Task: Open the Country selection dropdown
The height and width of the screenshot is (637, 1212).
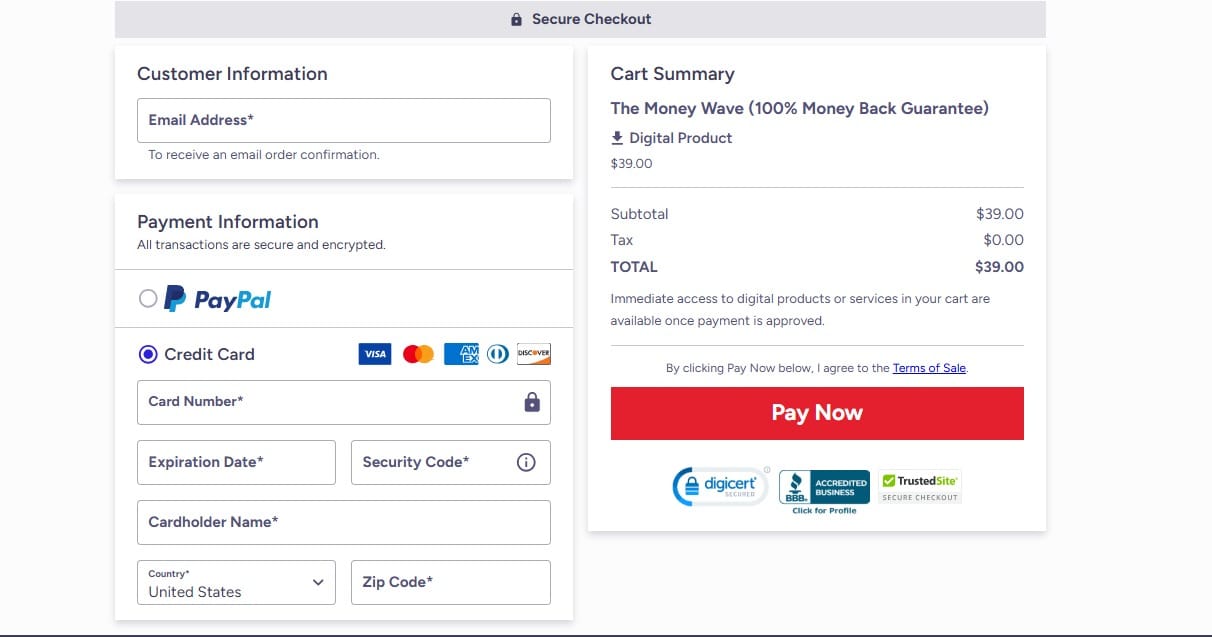Action: [236, 582]
